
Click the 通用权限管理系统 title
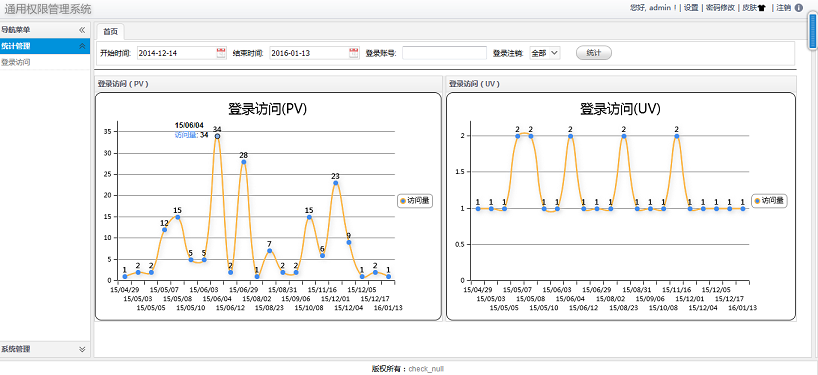coord(48,9)
